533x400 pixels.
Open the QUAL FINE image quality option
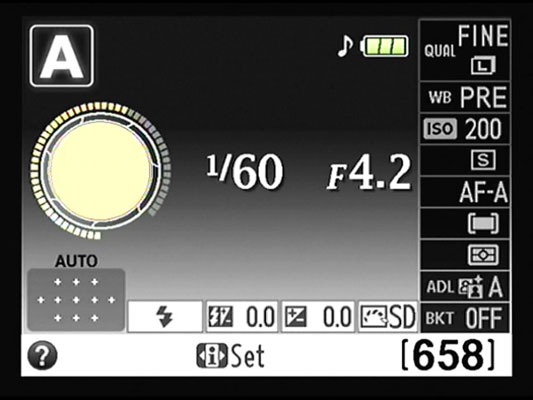pyautogui.click(x=465, y=50)
